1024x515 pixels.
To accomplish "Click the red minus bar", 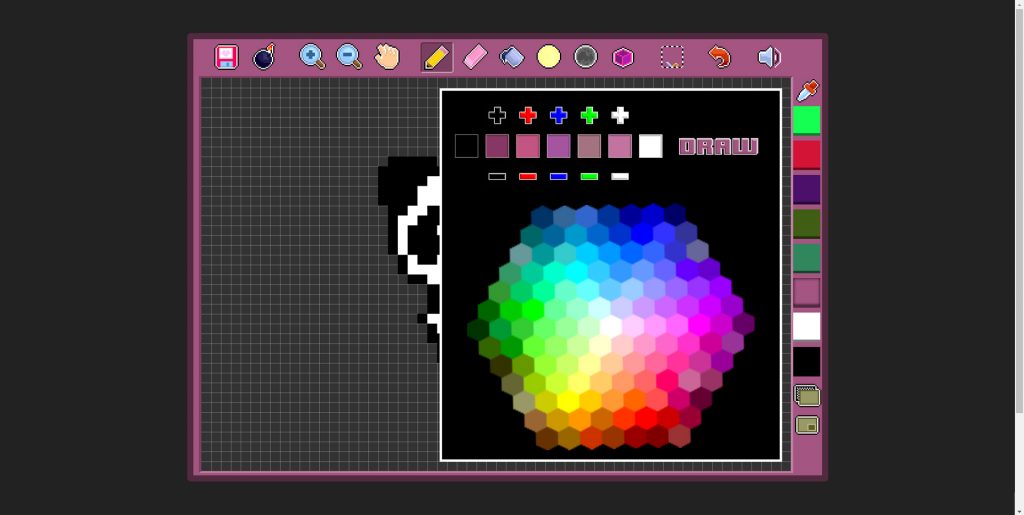I will coord(528,176).
